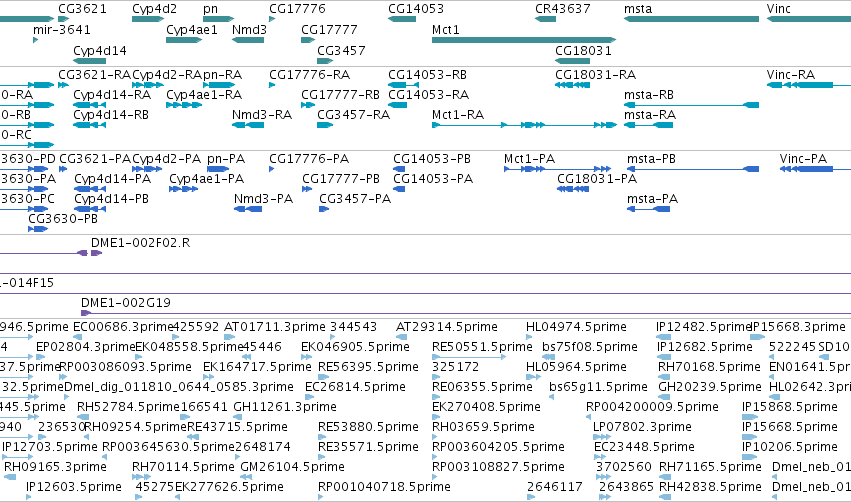The height and width of the screenshot is (502, 851).
Task: Select the EC23448.5prime EST label
Action: (x=644, y=447)
